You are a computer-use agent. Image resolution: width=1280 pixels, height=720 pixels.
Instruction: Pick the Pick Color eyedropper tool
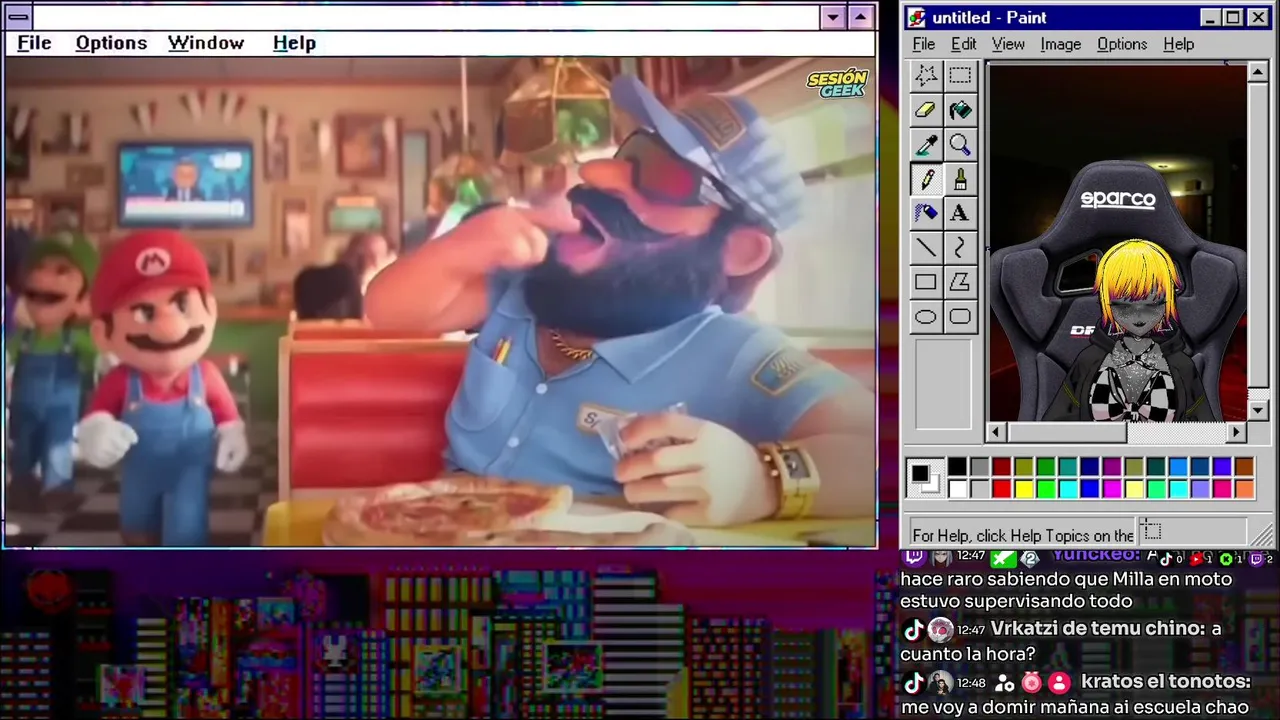[x=926, y=145]
